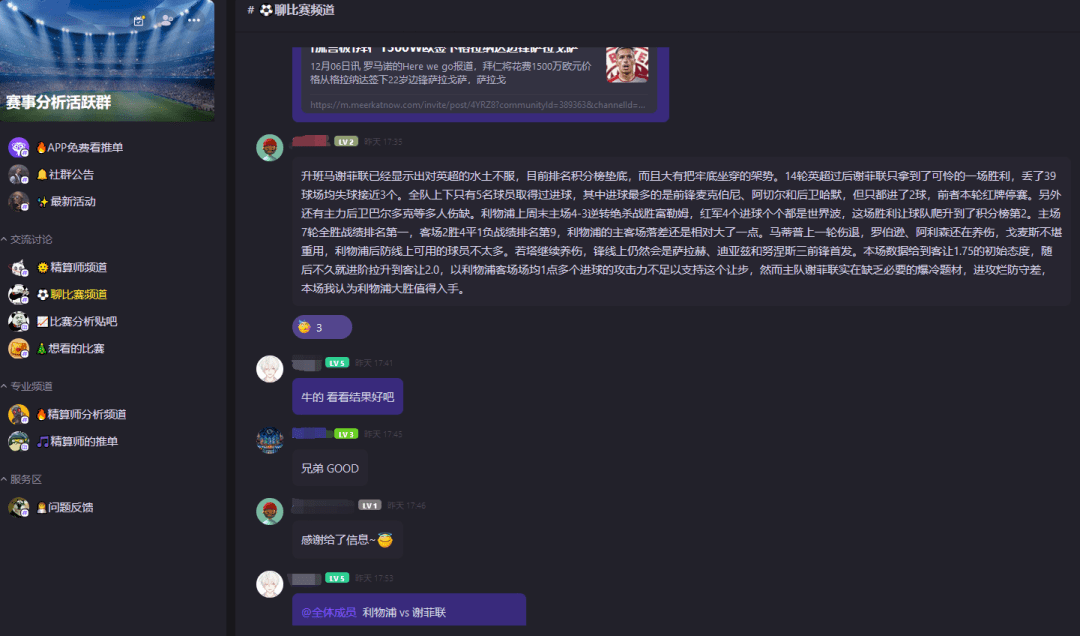
Task: Open the calendar check-in icon on banner
Action: tap(139, 21)
